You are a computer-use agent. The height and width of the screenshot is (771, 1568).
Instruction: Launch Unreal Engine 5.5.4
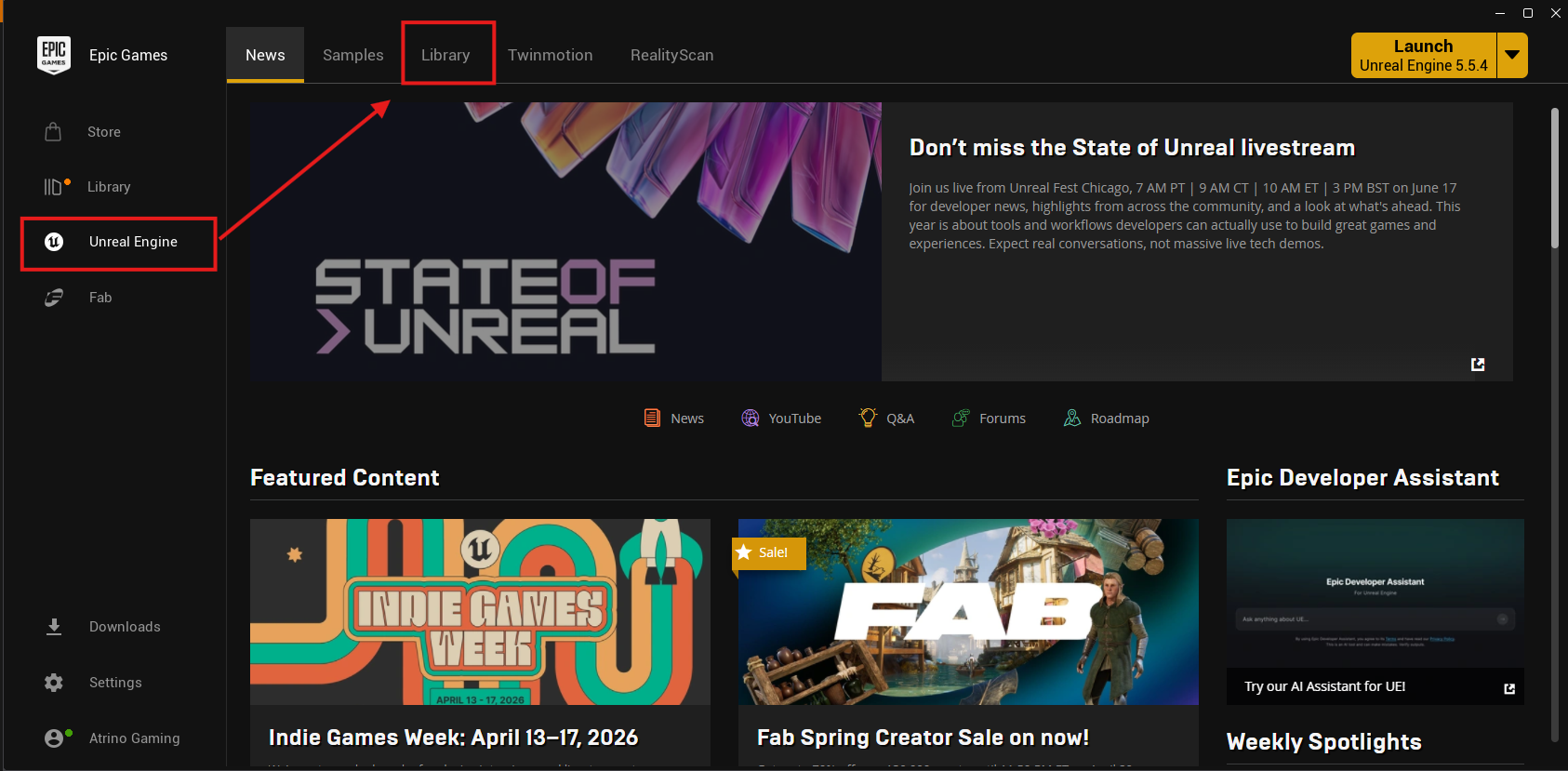(x=1423, y=55)
